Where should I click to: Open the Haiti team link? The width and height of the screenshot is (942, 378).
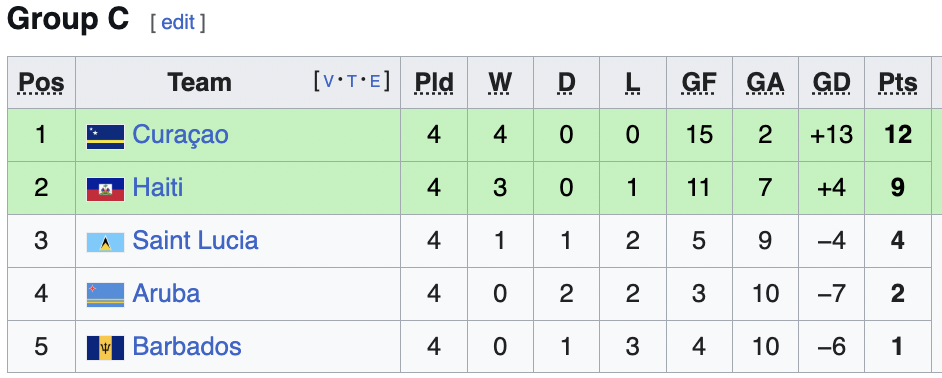(157, 187)
